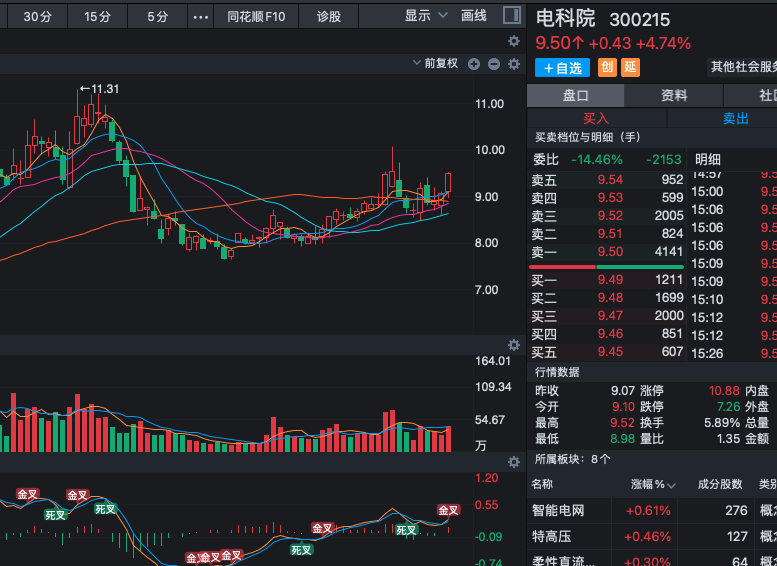Activate the 画线 drawing tool
777x566 pixels.
pyautogui.click(x=474, y=16)
